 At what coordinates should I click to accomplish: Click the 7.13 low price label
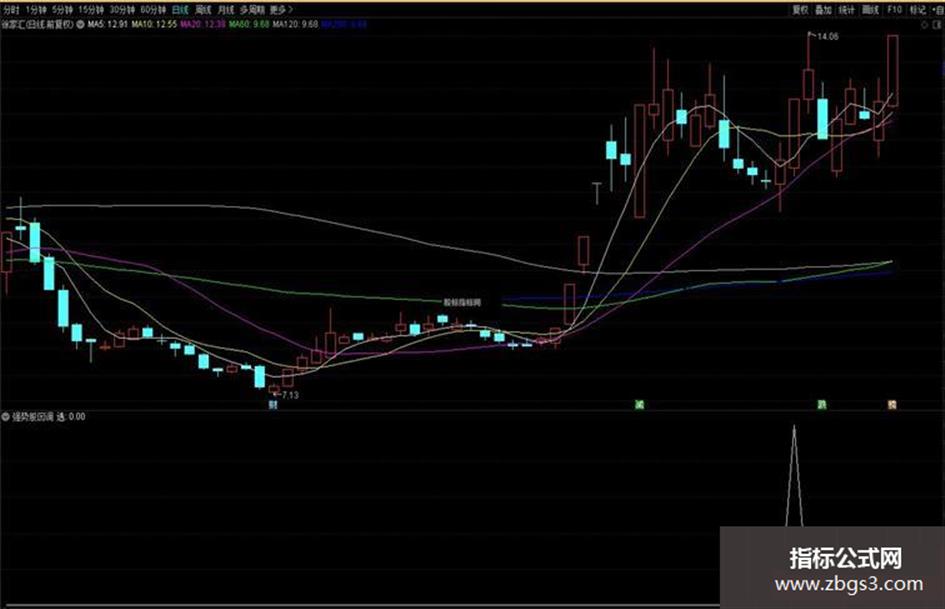(290, 396)
